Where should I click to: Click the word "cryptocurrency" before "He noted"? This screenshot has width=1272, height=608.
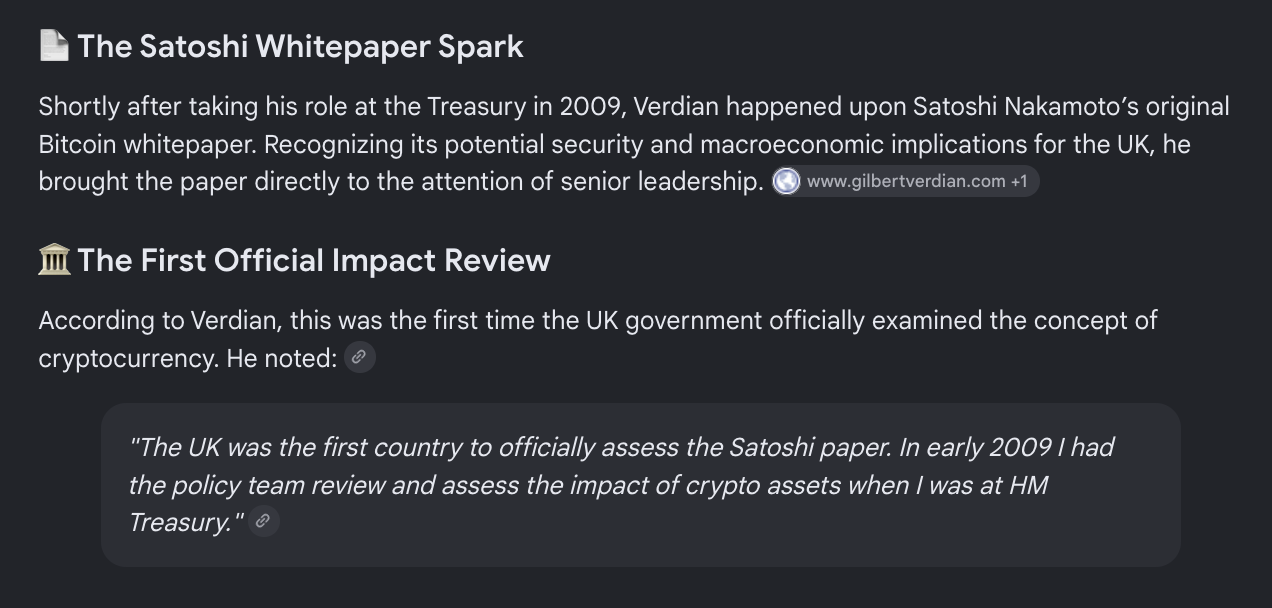pyautogui.click(x=128, y=358)
